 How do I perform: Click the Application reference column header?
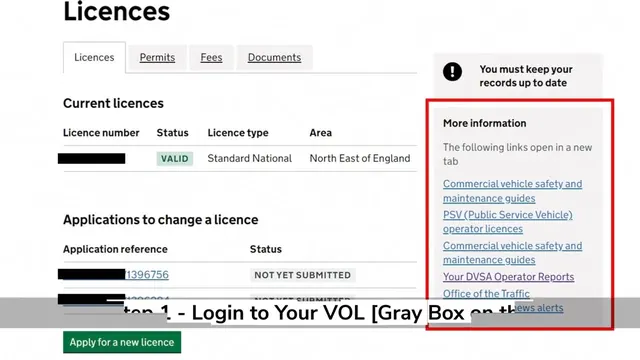(115, 249)
